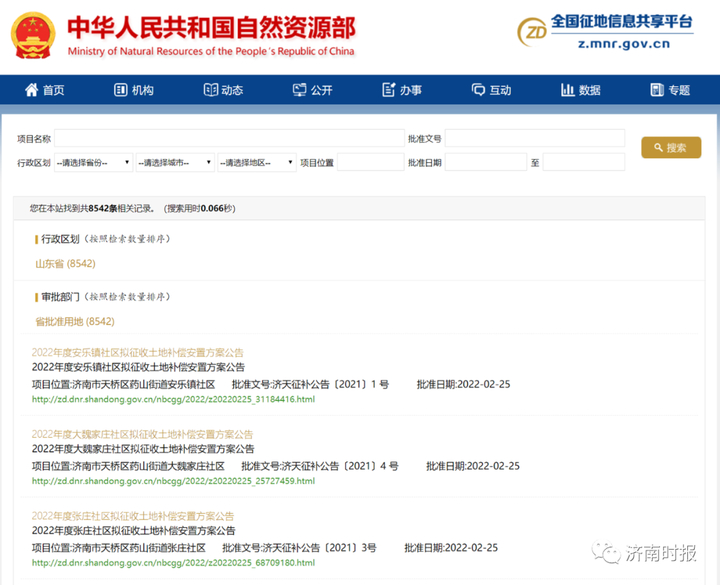Filter results by 山东省 (8542)
The image size is (720, 585).
tap(65, 264)
